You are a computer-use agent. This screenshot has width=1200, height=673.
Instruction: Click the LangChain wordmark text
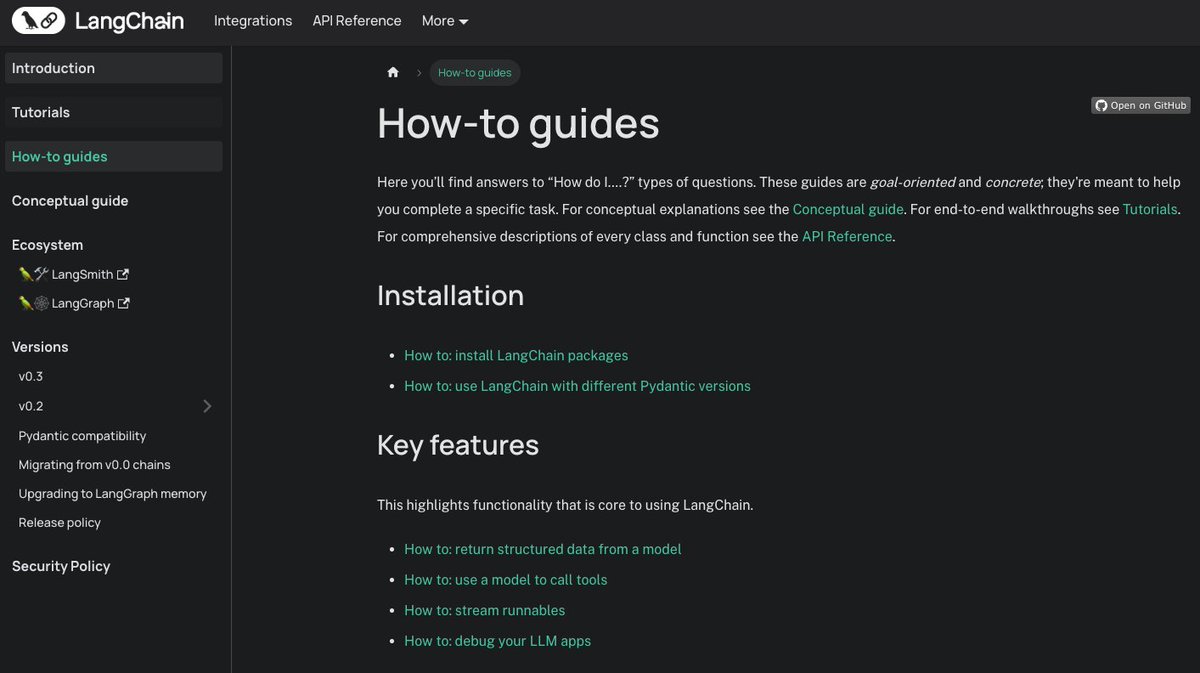coord(128,20)
